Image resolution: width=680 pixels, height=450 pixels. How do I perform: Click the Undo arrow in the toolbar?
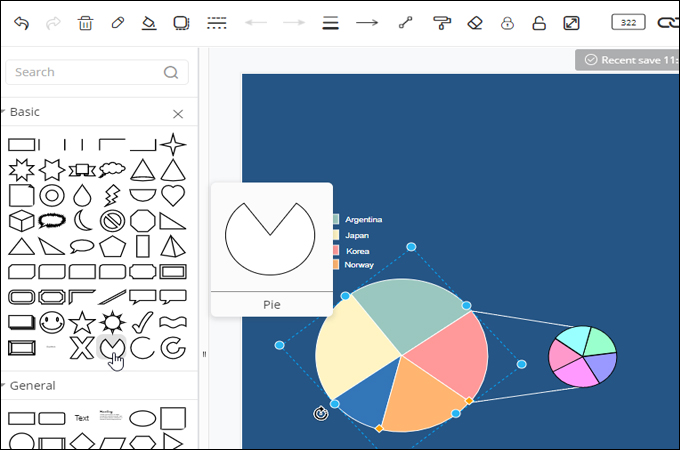coord(21,23)
